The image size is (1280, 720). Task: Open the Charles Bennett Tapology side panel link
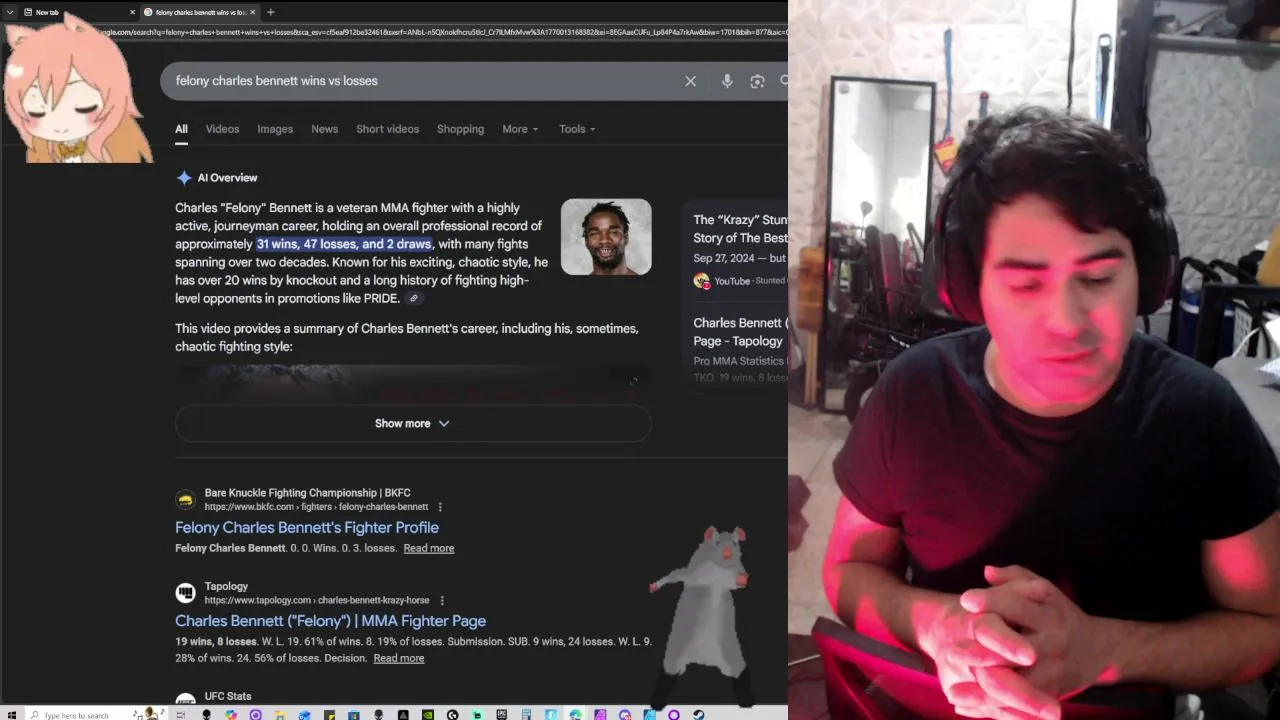point(740,332)
